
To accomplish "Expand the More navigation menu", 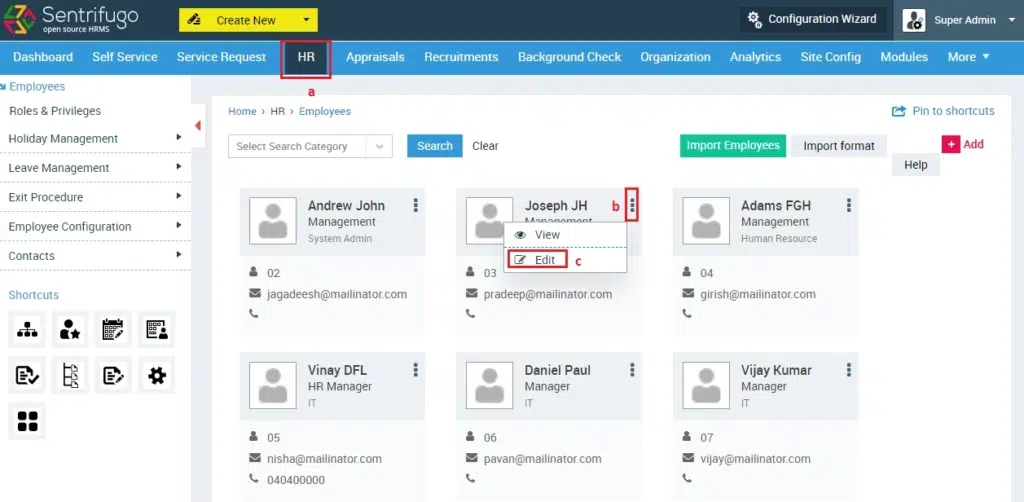I will (968, 57).
